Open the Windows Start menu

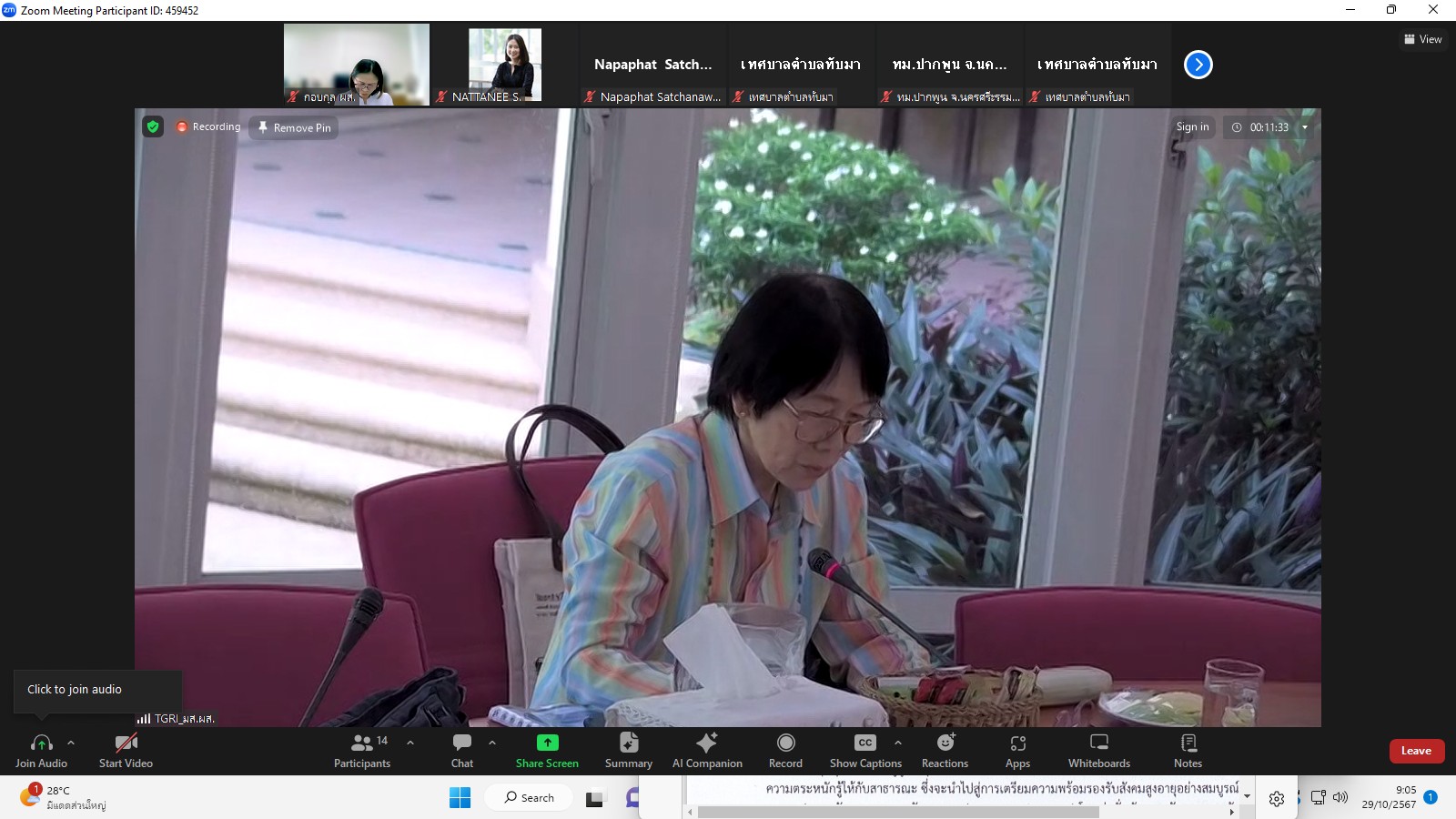pos(460,797)
